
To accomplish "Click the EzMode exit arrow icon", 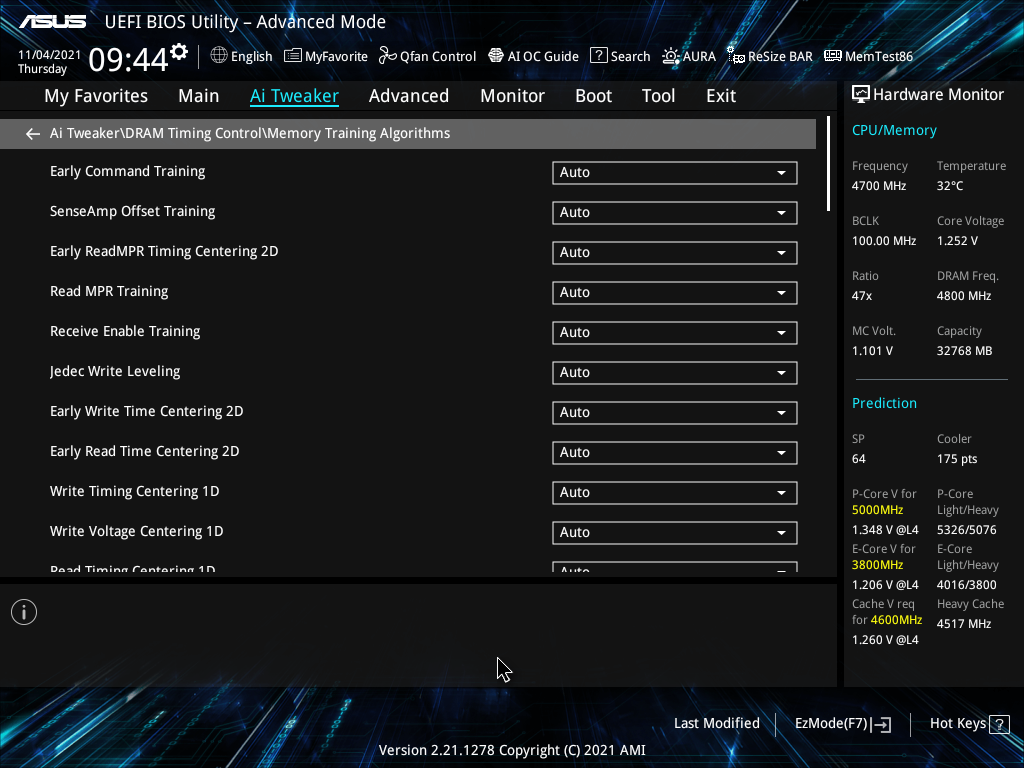I will (x=881, y=724).
